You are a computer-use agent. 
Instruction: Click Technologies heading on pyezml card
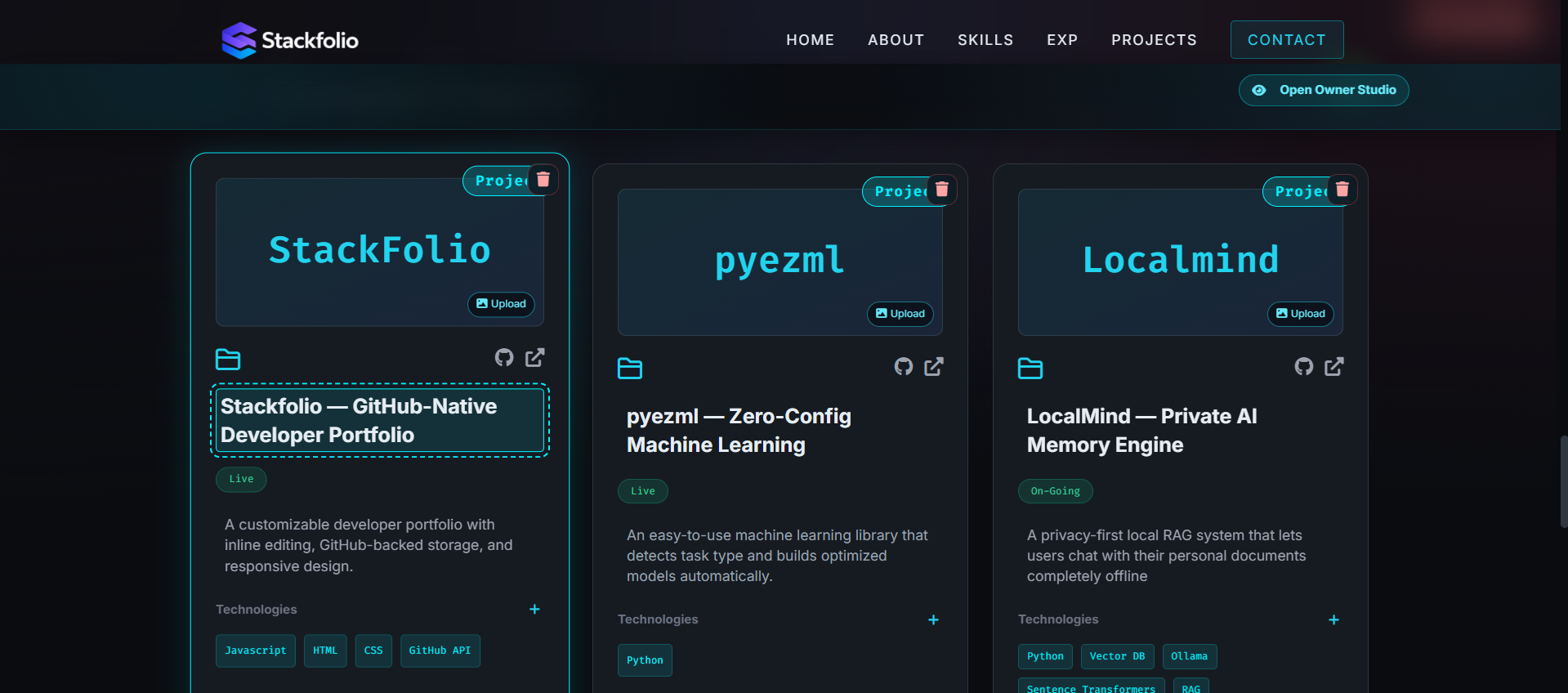coord(658,619)
